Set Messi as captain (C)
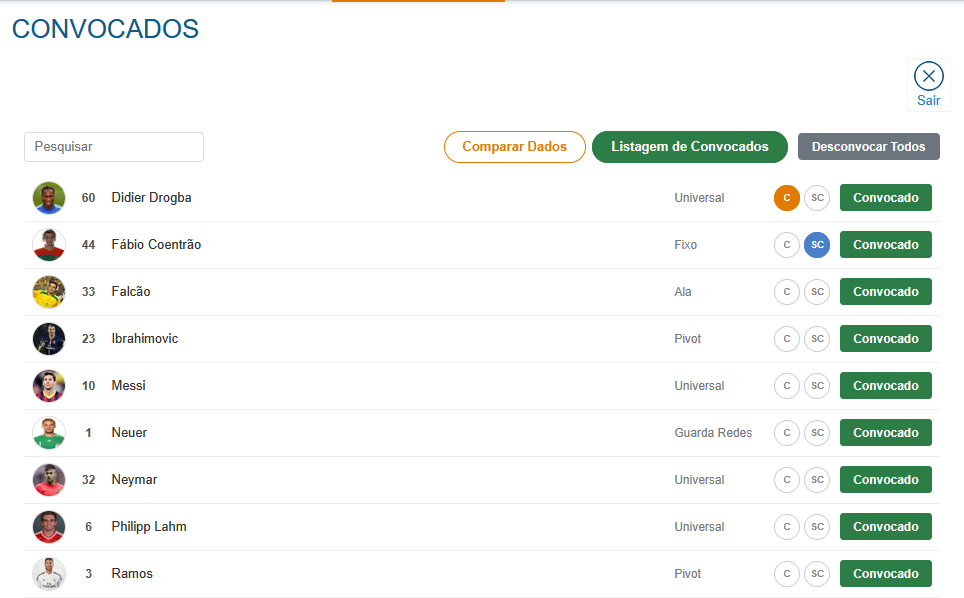The image size is (964, 598). click(x=786, y=386)
